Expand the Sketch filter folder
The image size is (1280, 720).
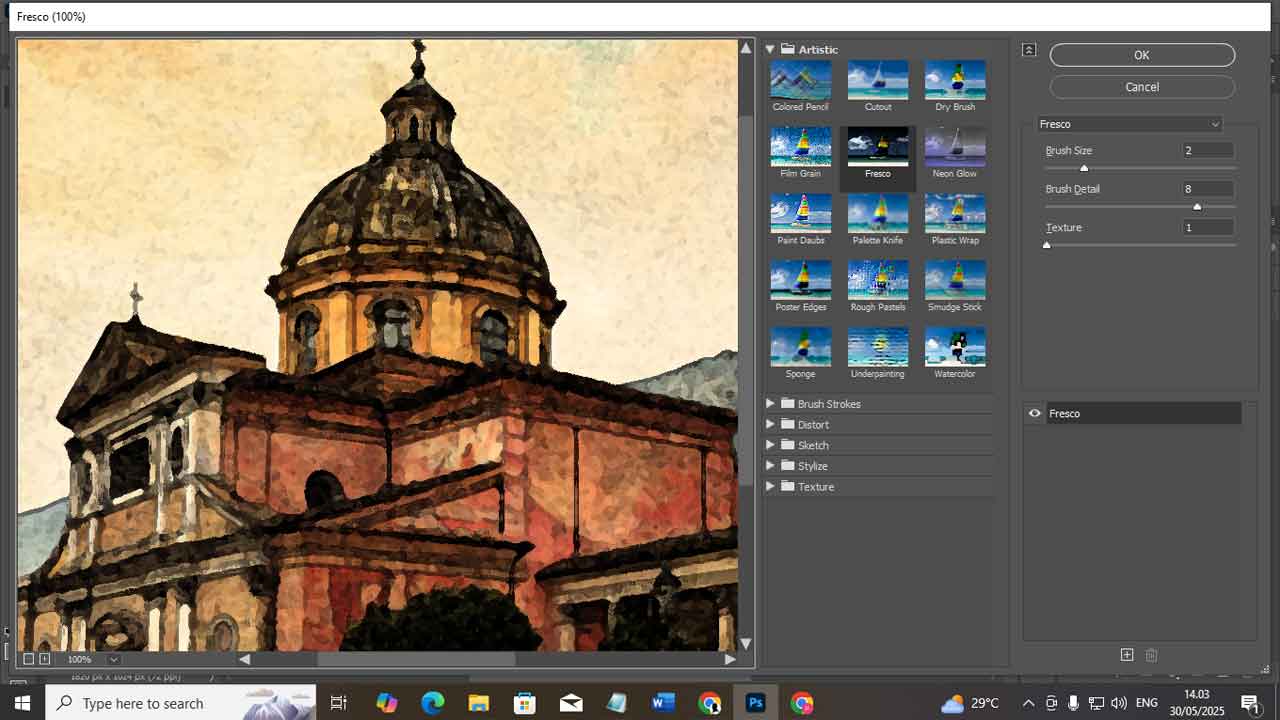pyautogui.click(x=771, y=445)
